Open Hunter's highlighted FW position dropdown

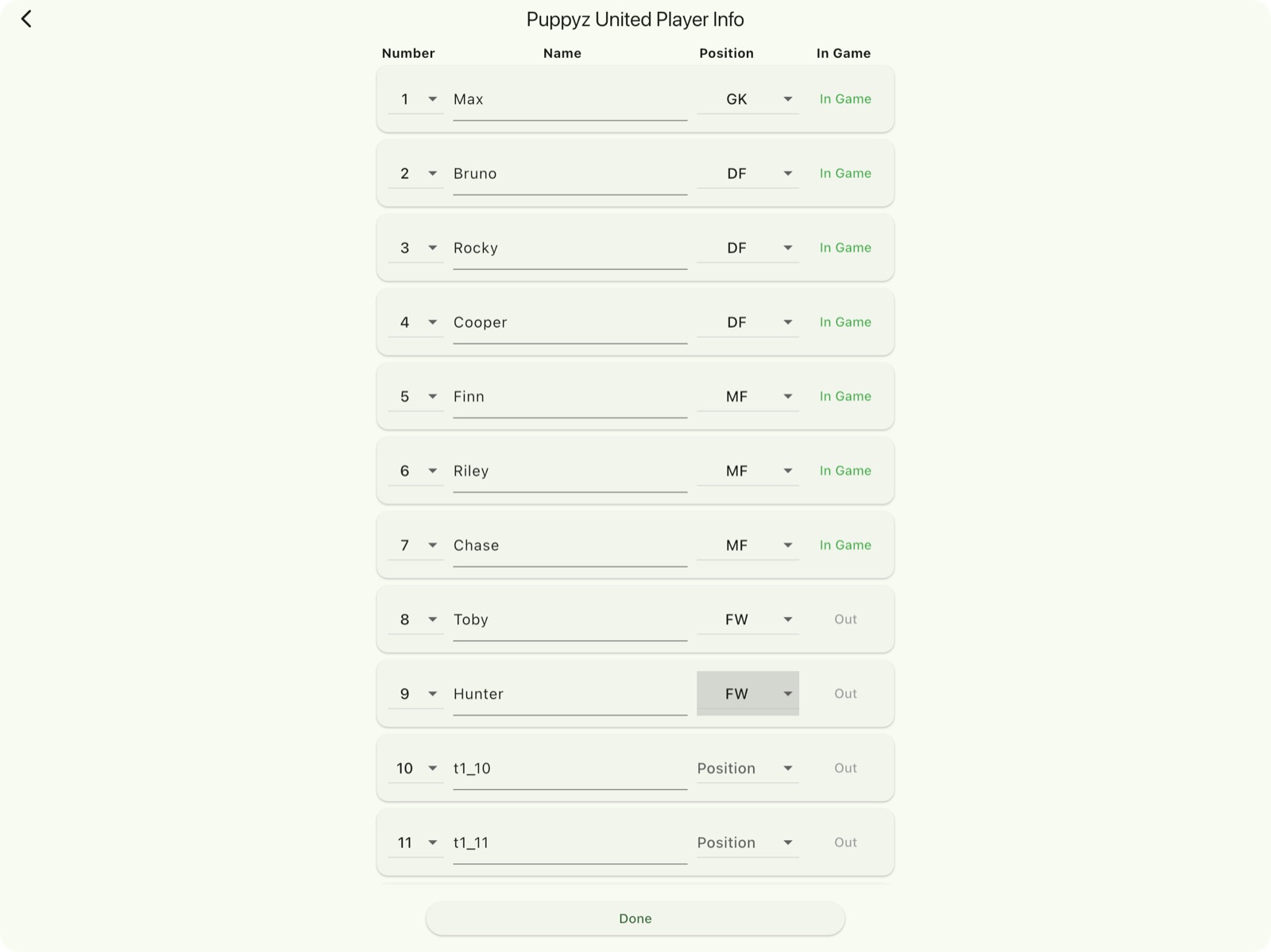tap(747, 693)
